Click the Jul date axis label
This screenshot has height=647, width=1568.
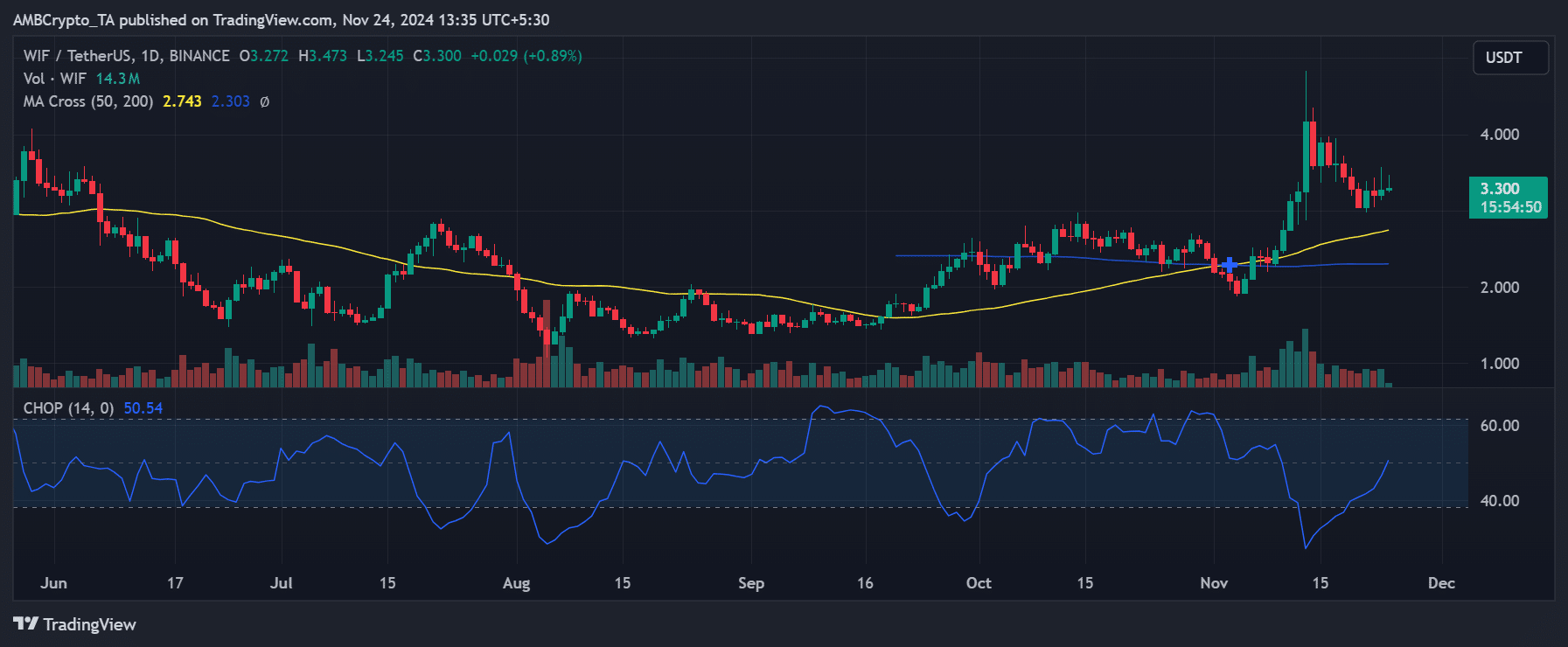click(x=282, y=583)
